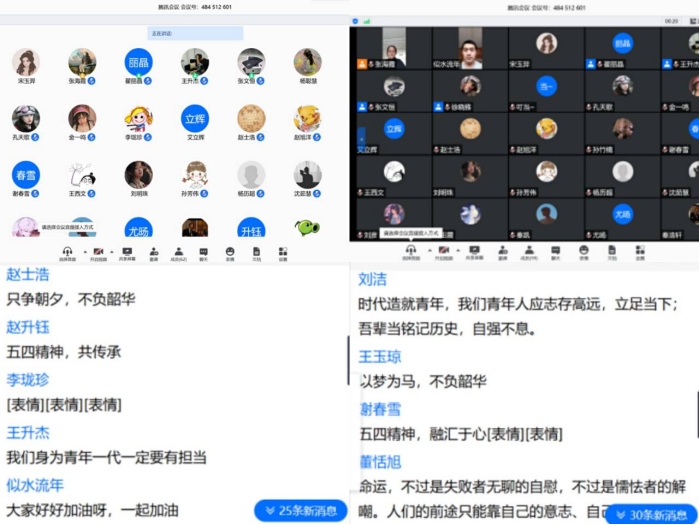This screenshot has height=525, width=699.
Task: Open the settings icon in right toolbar
Action: pyautogui.click(x=639, y=250)
